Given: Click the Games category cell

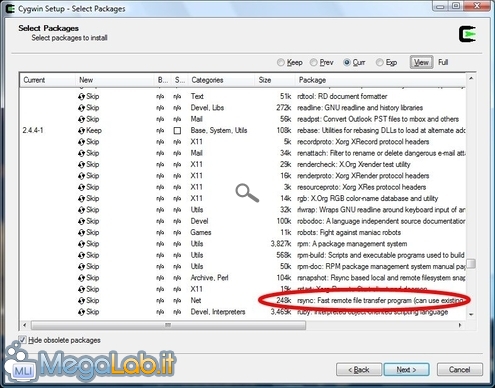Looking at the screenshot, I should [x=201, y=233].
